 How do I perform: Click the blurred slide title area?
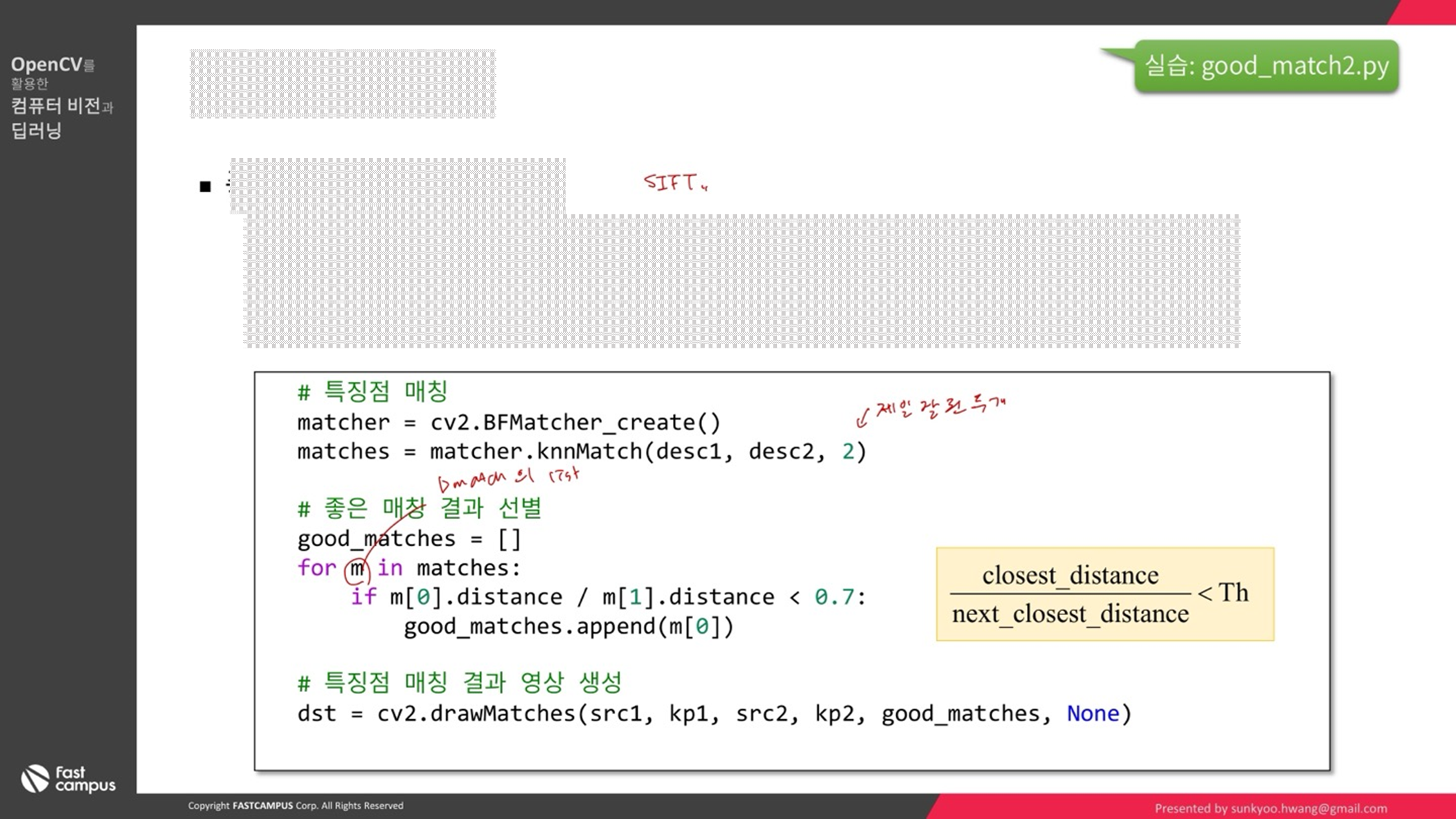coord(342,84)
